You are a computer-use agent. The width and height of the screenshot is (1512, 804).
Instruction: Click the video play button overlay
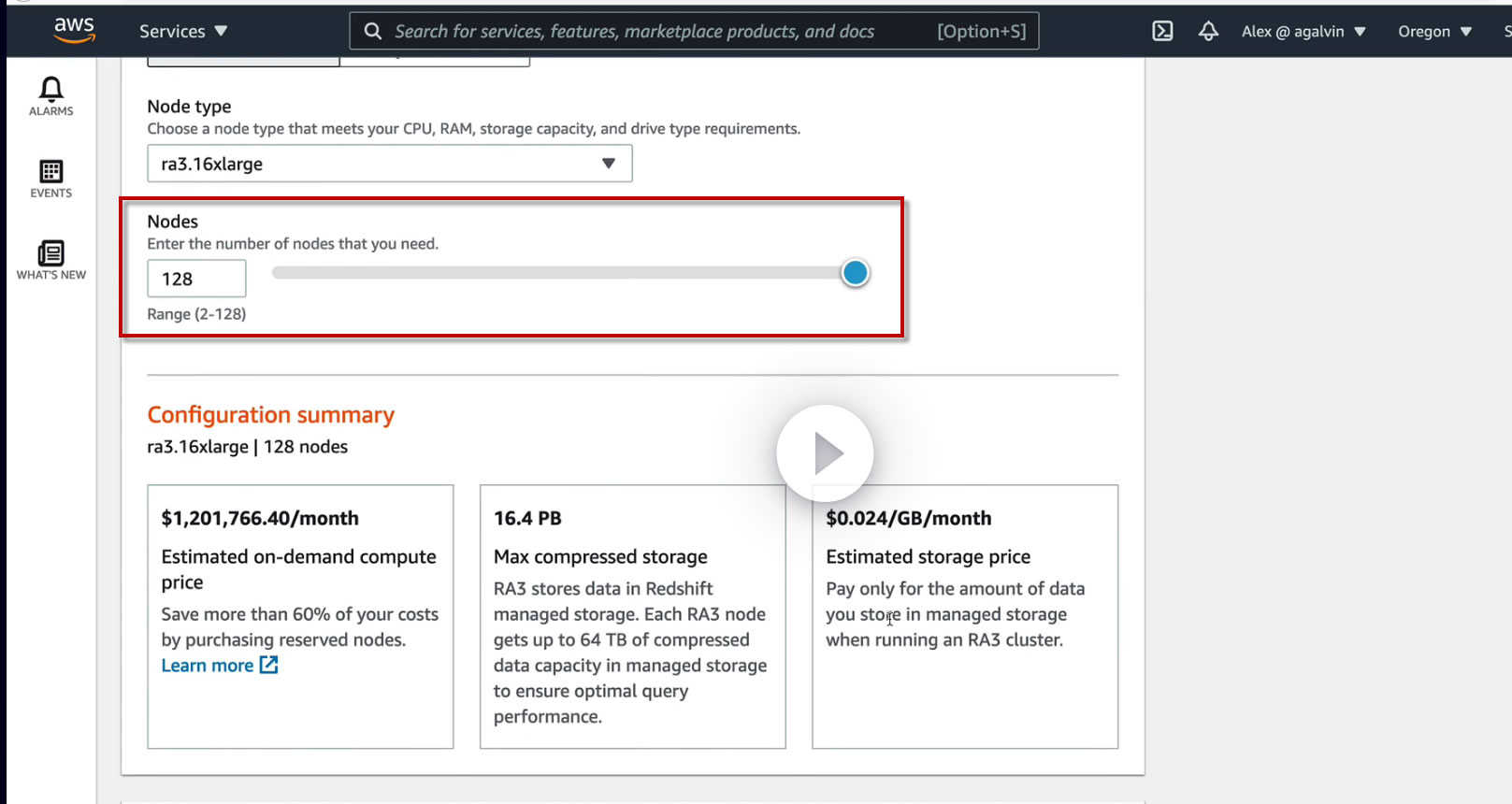point(825,453)
